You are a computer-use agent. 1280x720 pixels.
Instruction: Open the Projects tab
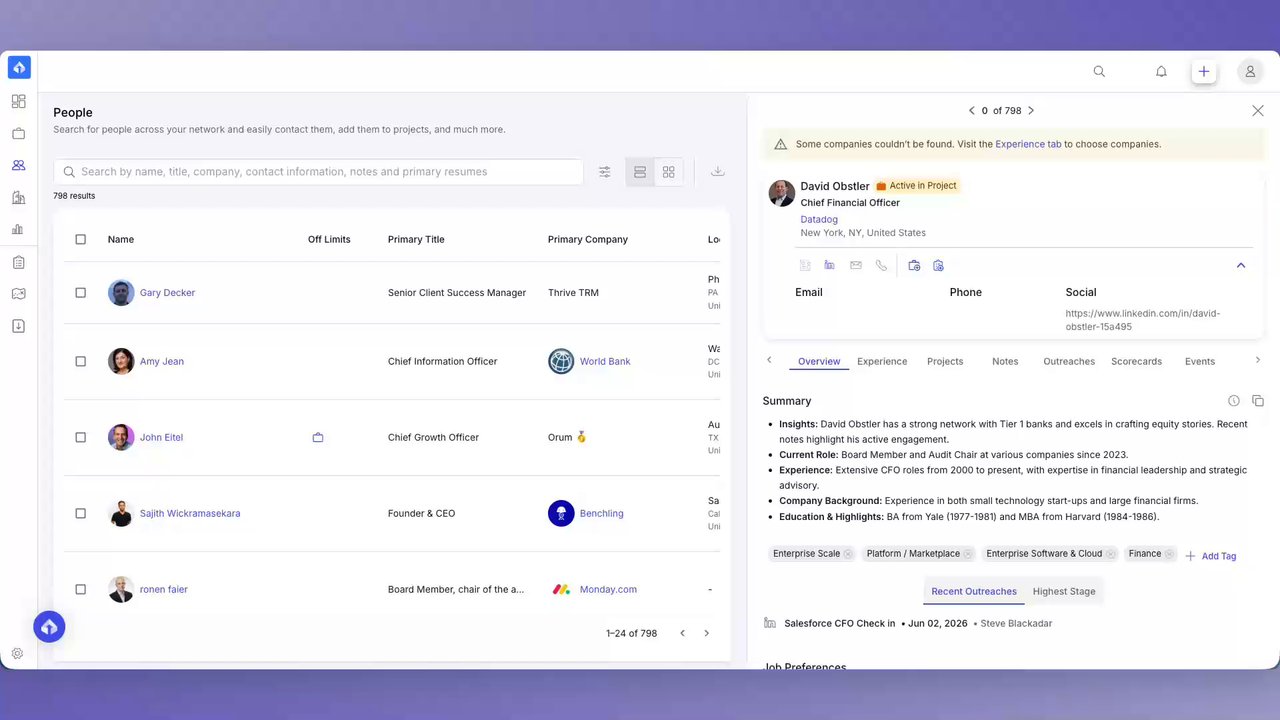pos(945,361)
